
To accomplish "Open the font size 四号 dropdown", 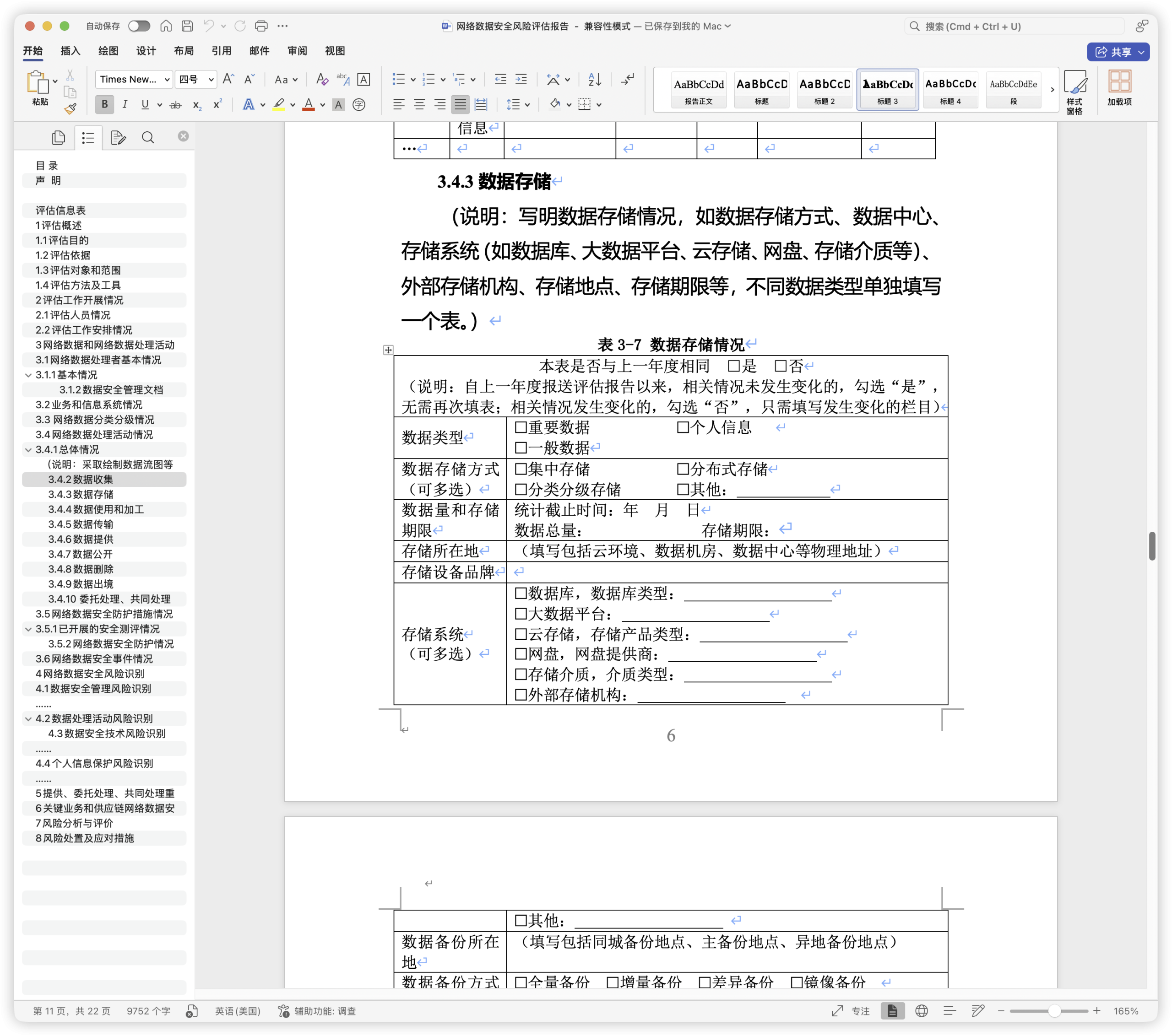I will [x=195, y=79].
